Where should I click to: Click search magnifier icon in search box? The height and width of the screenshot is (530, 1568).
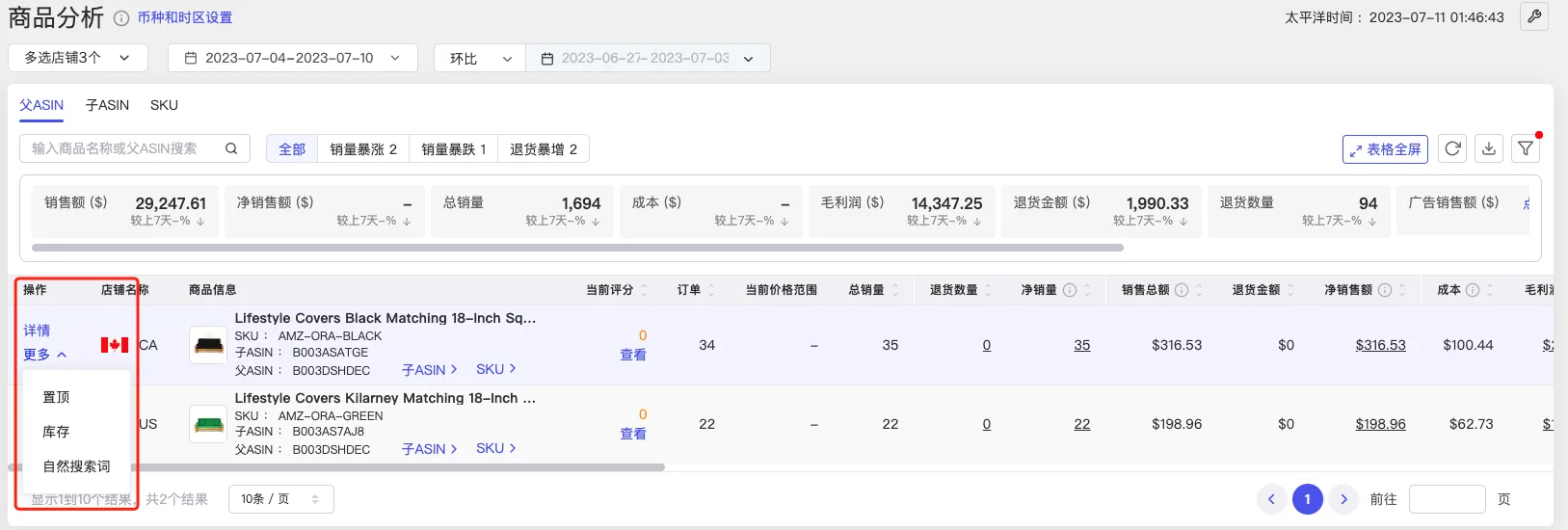coord(231,148)
